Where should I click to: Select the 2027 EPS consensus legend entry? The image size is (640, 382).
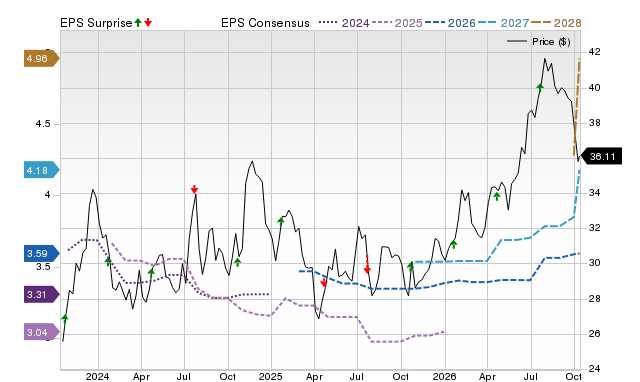pyautogui.click(x=503, y=23)
